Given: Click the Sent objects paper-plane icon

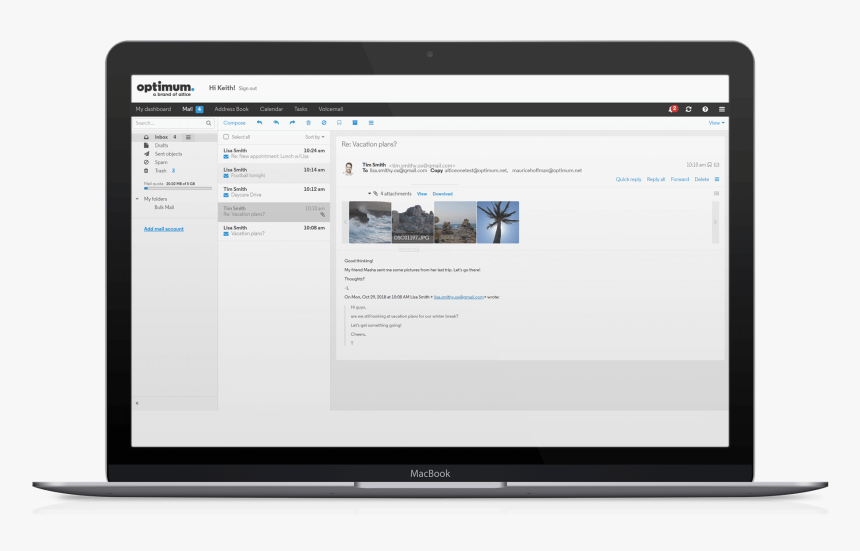Looking at the screenshot, I should click(146, 154).
